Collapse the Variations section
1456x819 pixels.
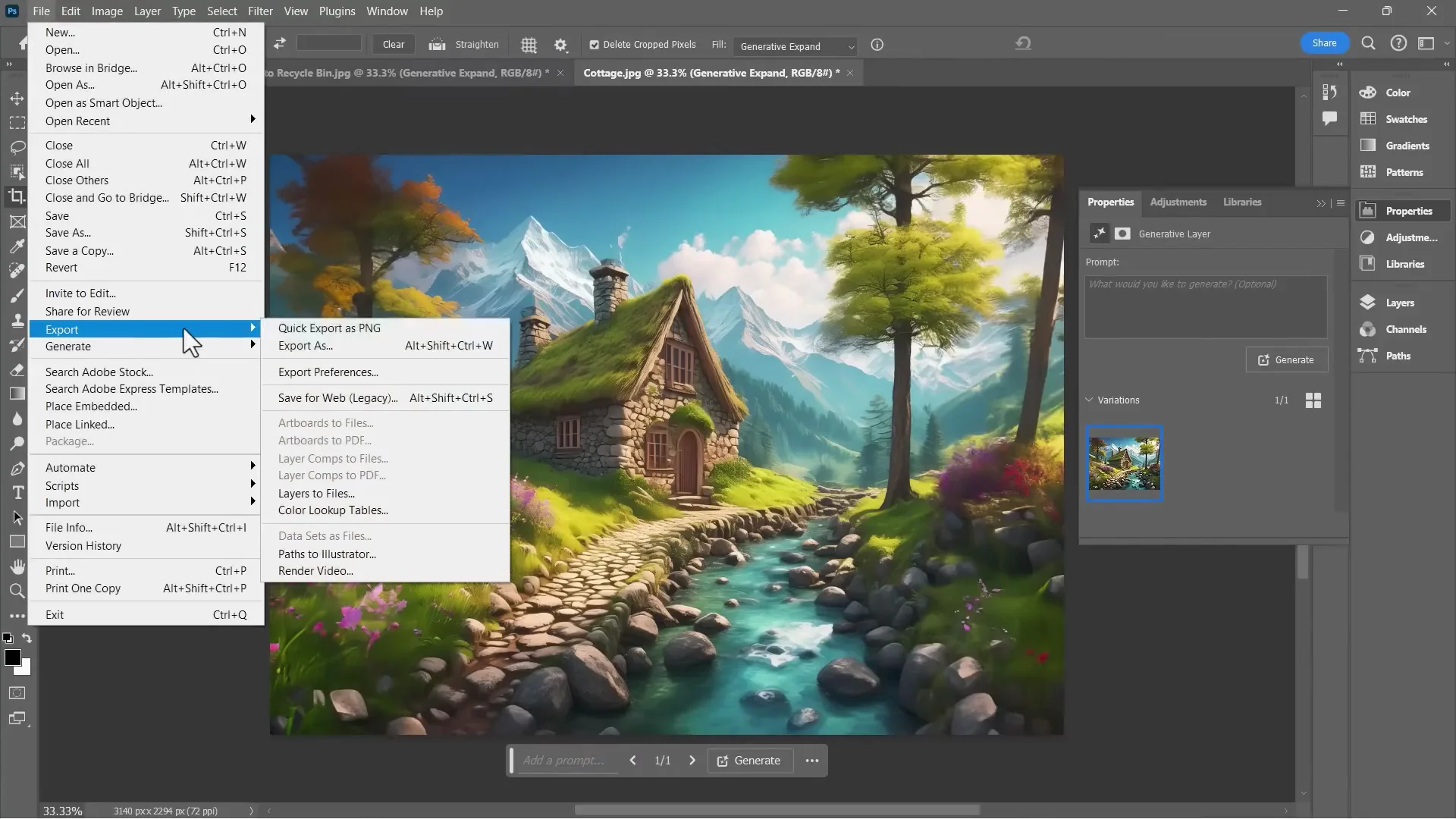point(1090,400)
